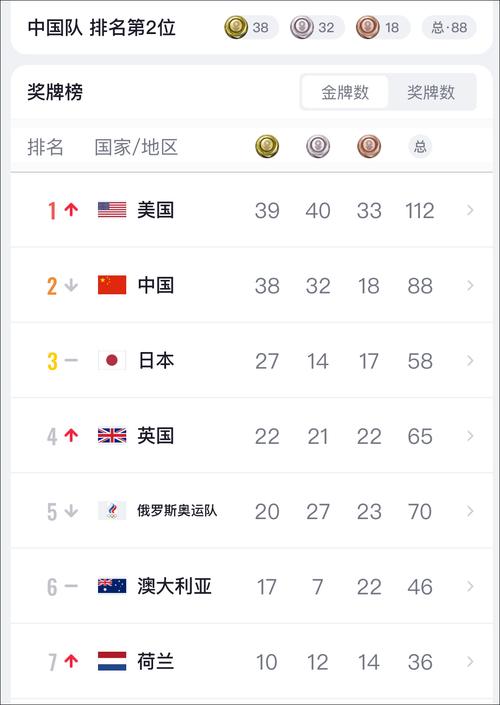Image resolution: width=500 pixels, height=705 pixels.
Task: Click the top gold medal 38 badge
Action: click(x=251, y=27)
